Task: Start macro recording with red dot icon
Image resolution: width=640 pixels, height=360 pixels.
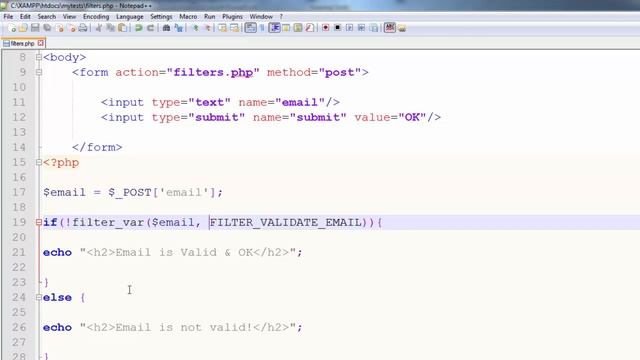Action: click(325, 28)
